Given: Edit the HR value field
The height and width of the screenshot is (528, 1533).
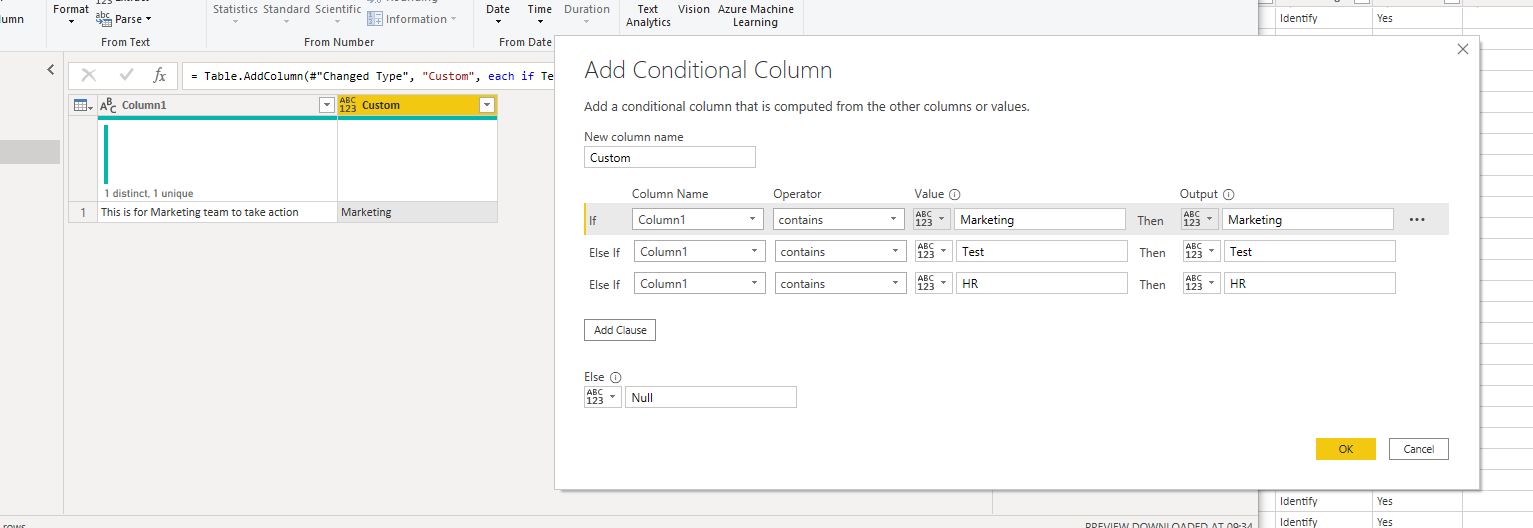Looking at the screenshot, I should [1042, 284].
